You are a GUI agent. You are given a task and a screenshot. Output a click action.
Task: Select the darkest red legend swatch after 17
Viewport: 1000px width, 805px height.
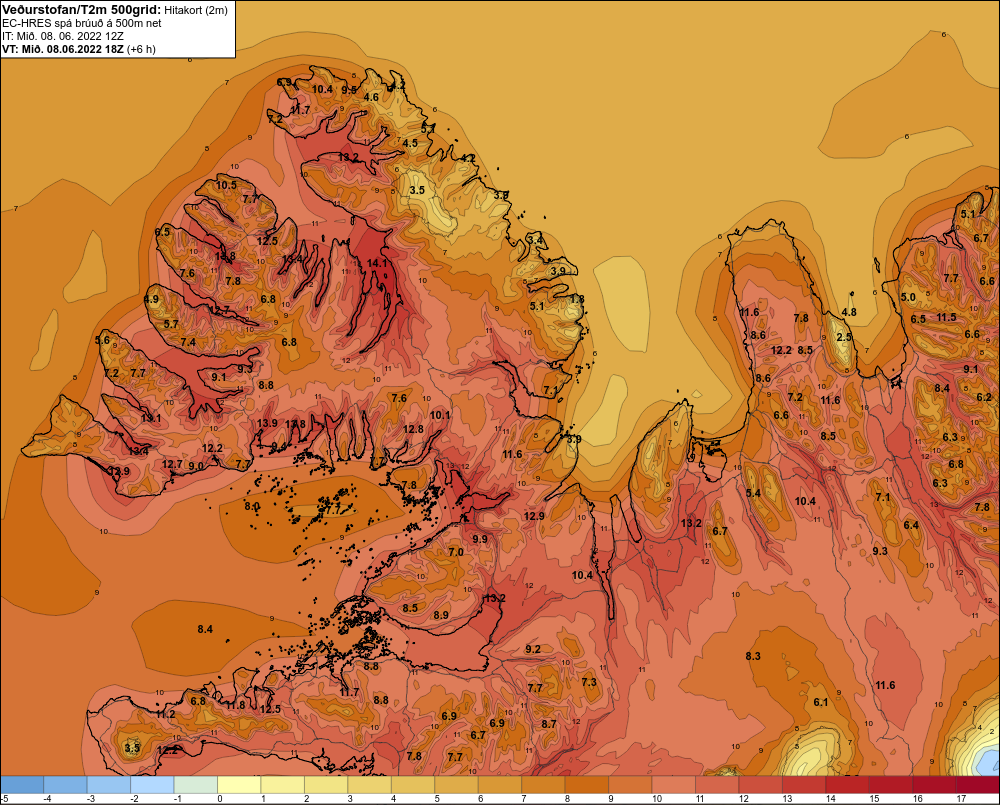click(x=978, y=784)
